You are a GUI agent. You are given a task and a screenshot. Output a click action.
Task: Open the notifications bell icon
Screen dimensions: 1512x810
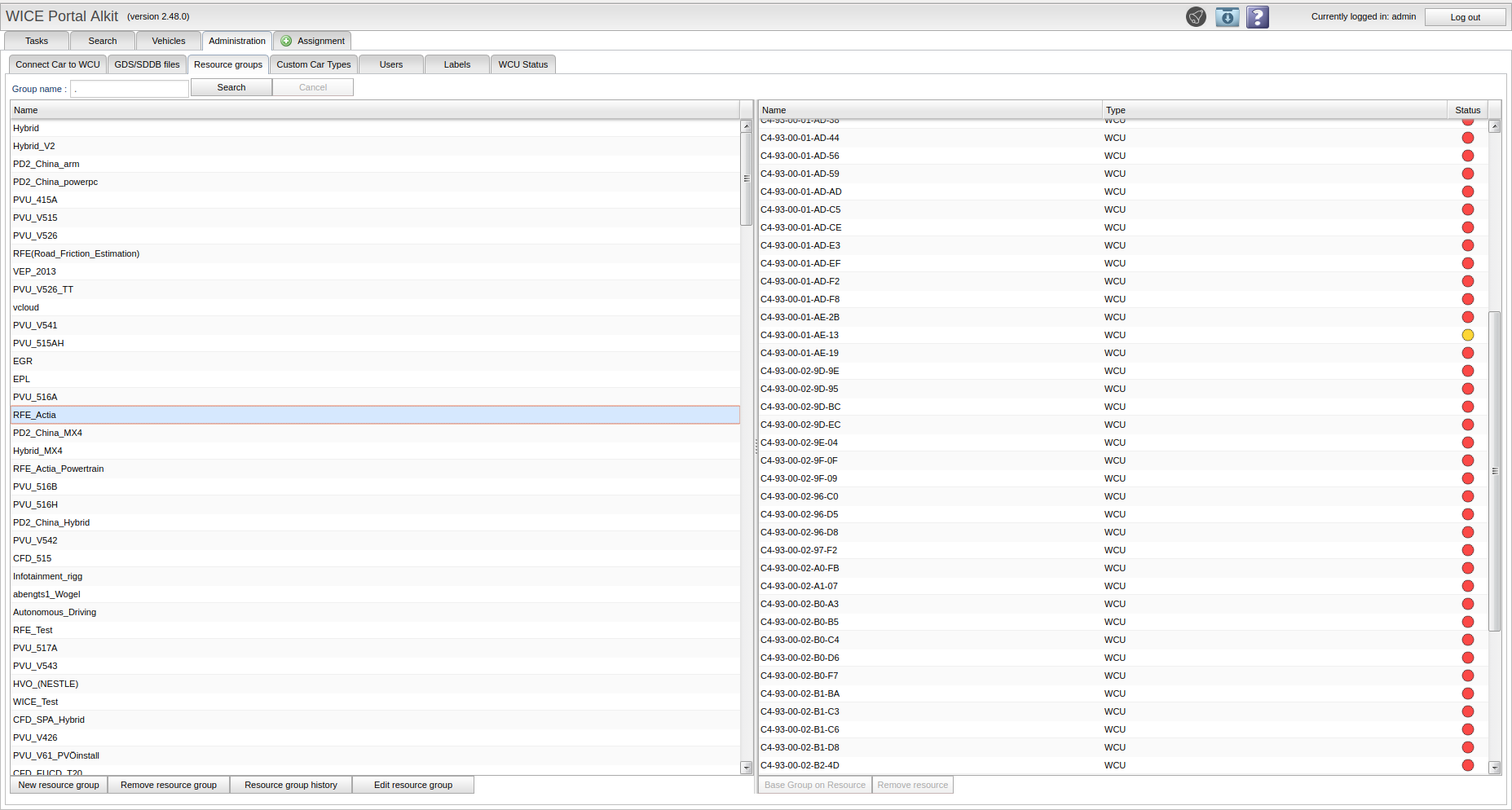pyautogui.click(x=1196, y=17)
